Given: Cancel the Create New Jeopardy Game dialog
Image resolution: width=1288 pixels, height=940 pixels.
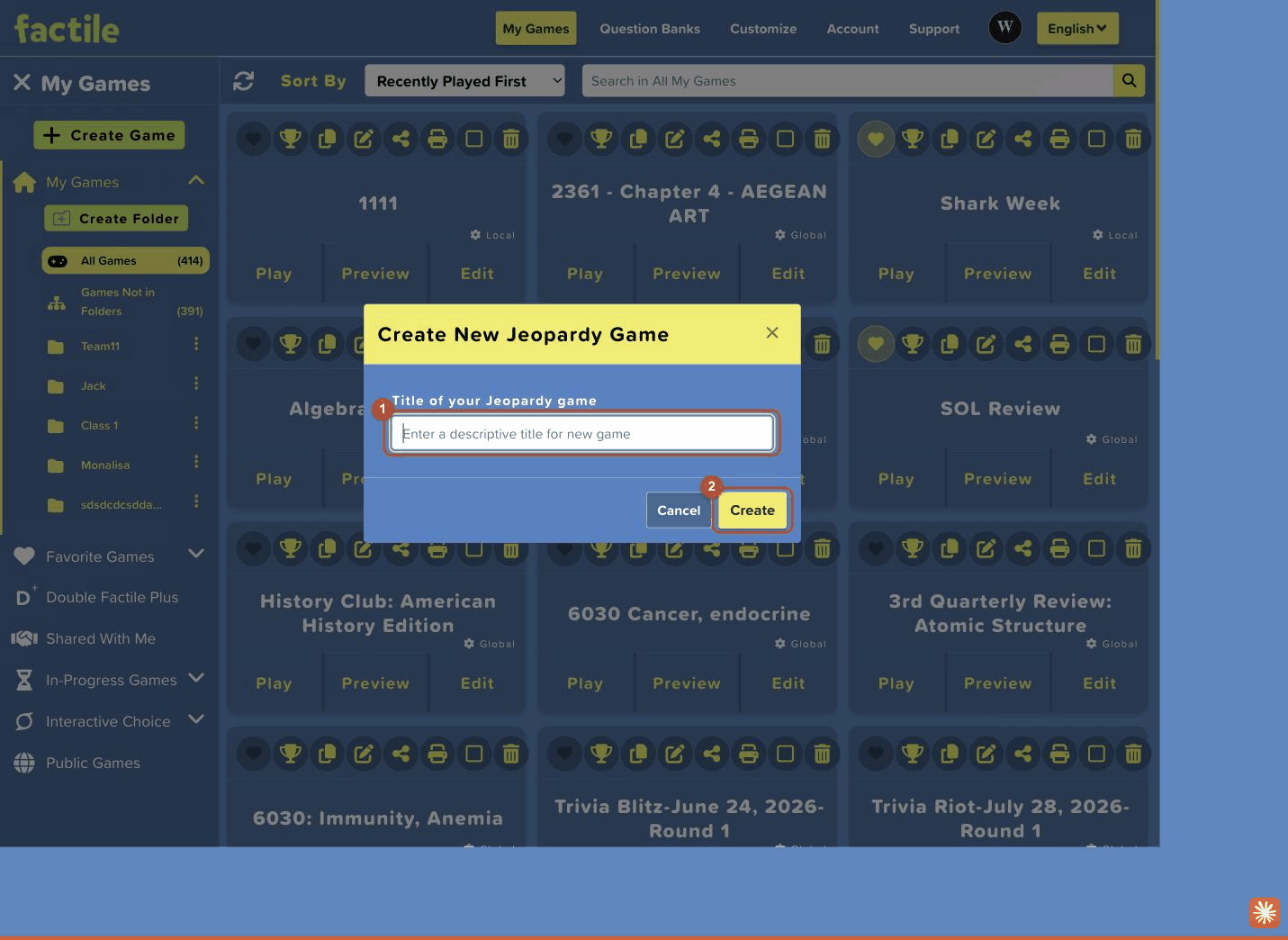Looking at the screenshot, I should [679, 511].
